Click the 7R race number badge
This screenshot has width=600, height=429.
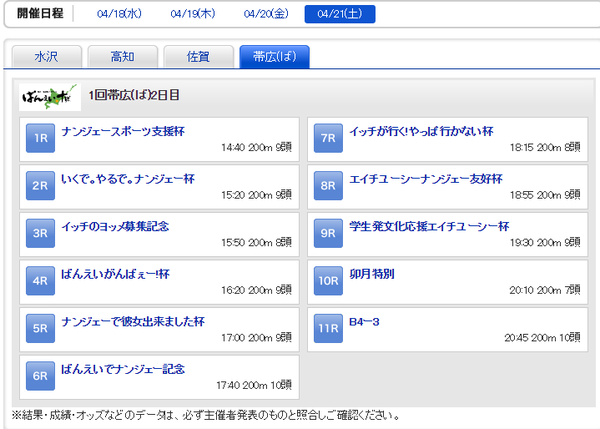point(328,138)
